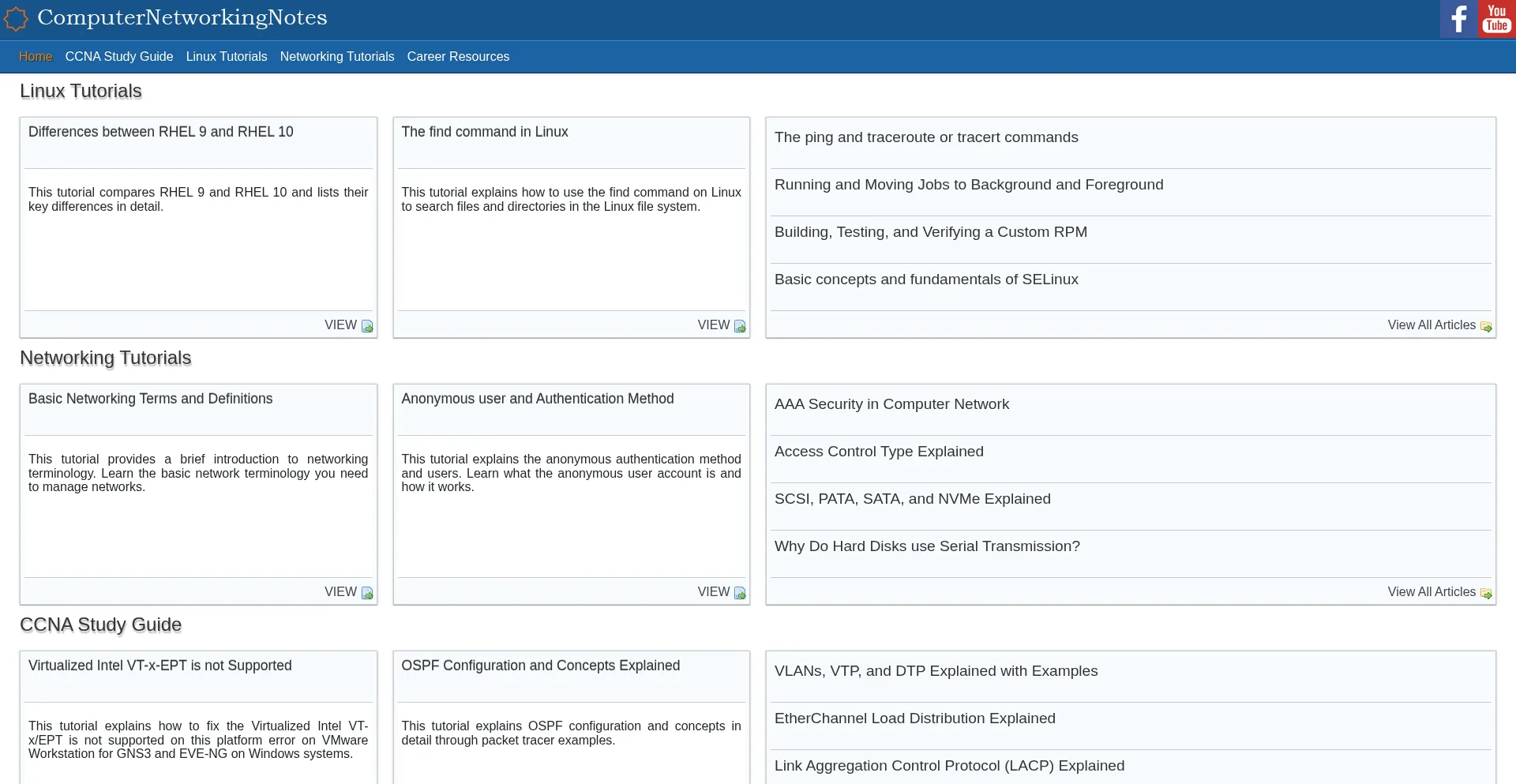
Task: Click arrow icon beside Anonymous user VIEW
Action: click(740, 593)
